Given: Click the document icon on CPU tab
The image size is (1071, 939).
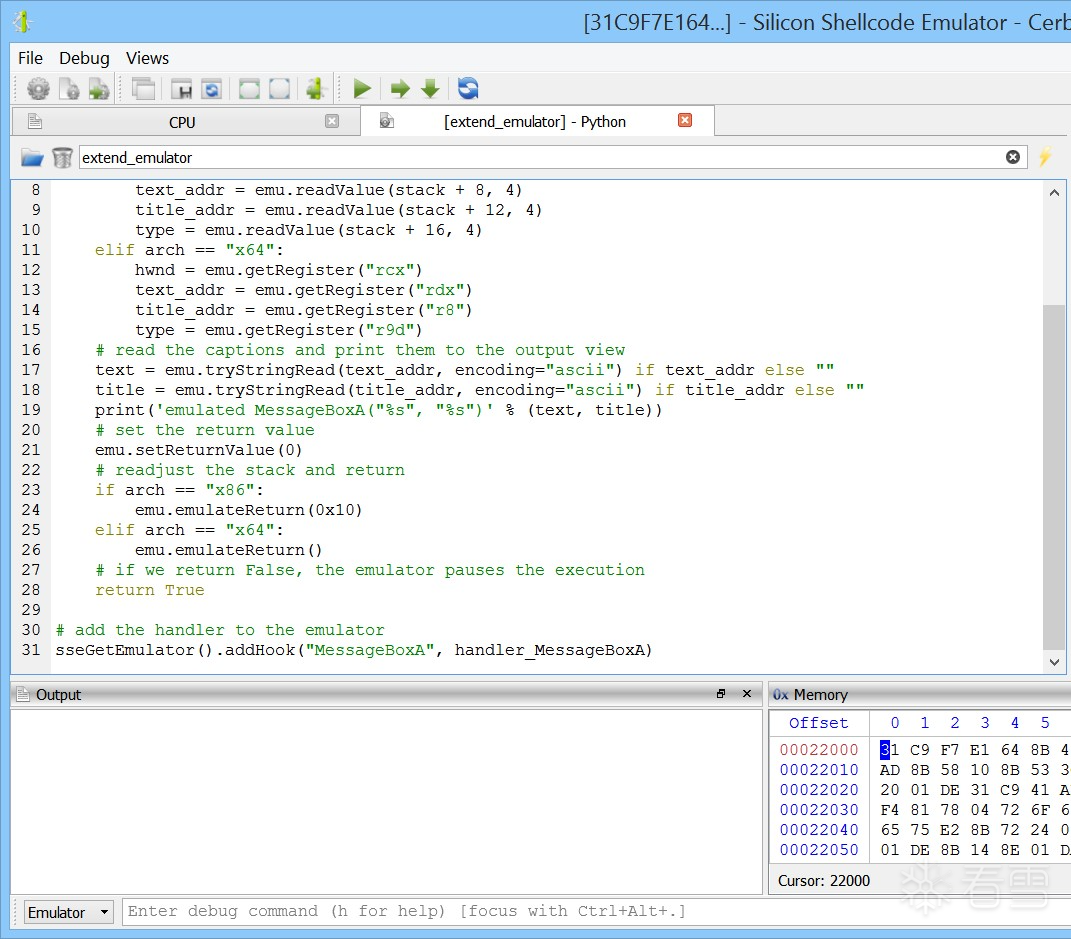Looking at the screenshot, I should pyautogui.click(x=35, y=122).
